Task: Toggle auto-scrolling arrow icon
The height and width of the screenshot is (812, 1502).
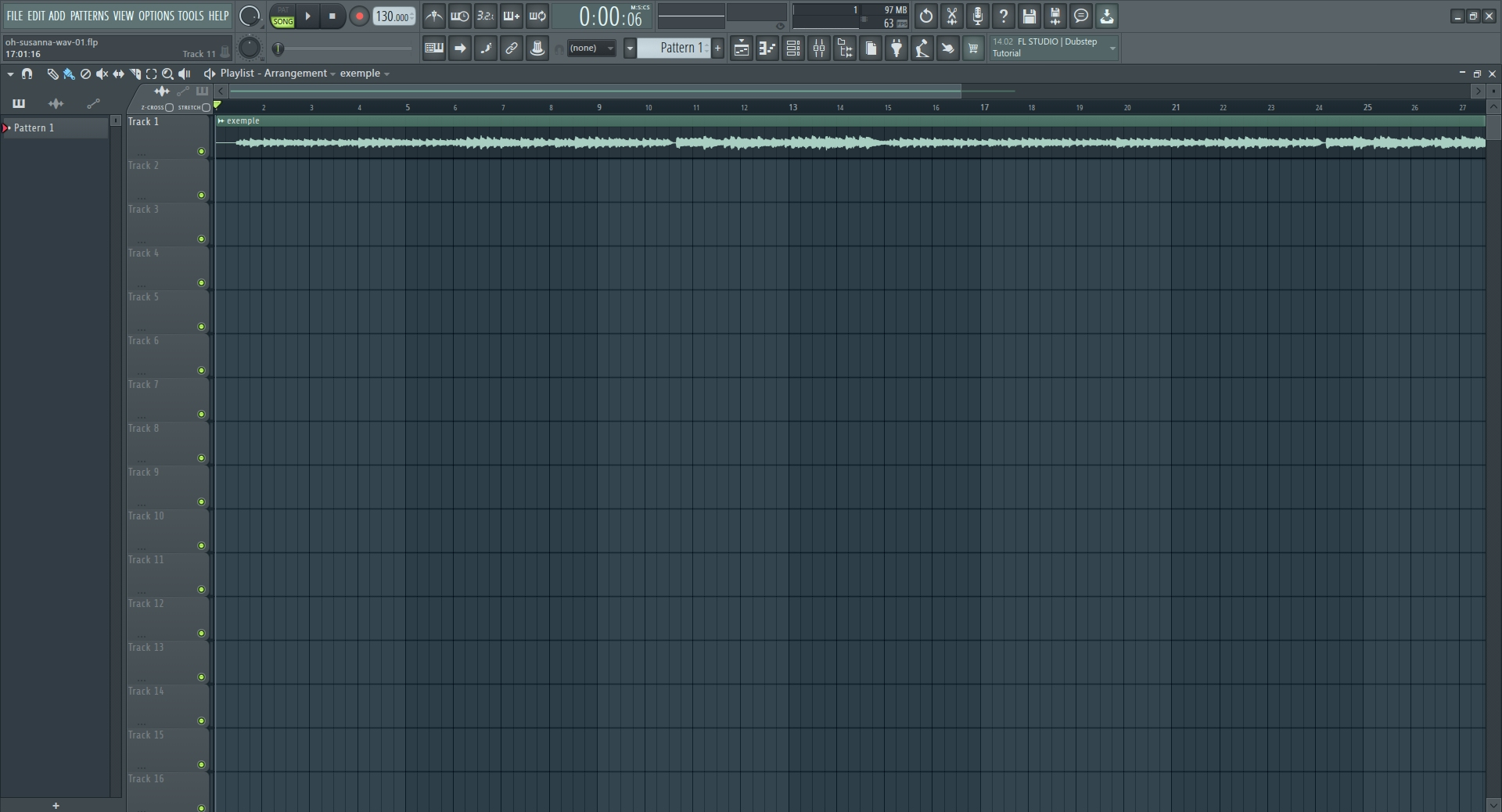Action: pyautogui.click(x=460, y=49)
